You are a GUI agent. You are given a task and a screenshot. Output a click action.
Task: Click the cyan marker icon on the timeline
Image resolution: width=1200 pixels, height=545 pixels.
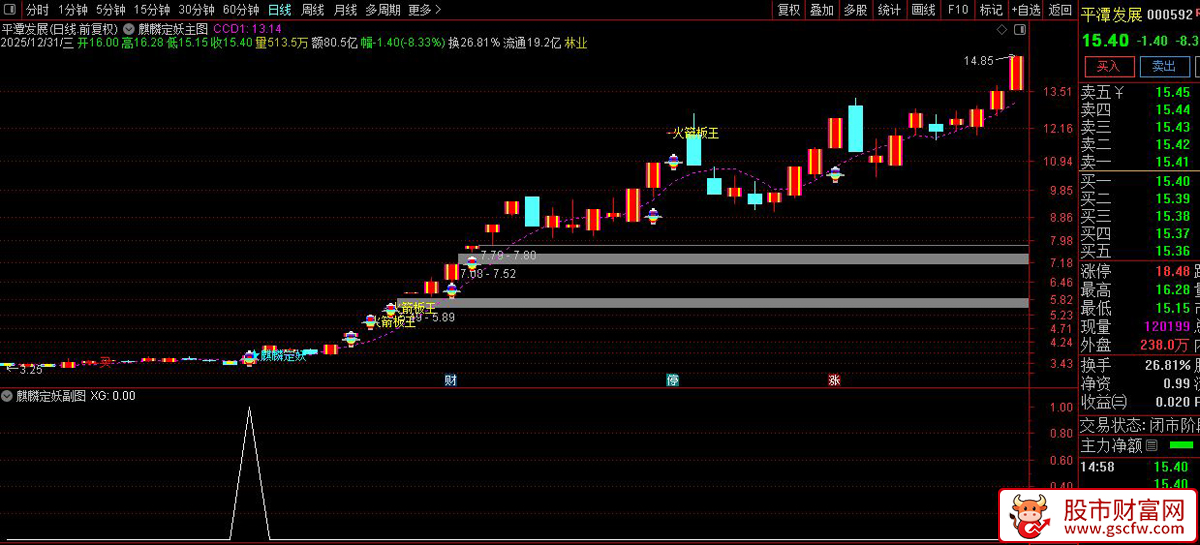[x=673, y=380]
